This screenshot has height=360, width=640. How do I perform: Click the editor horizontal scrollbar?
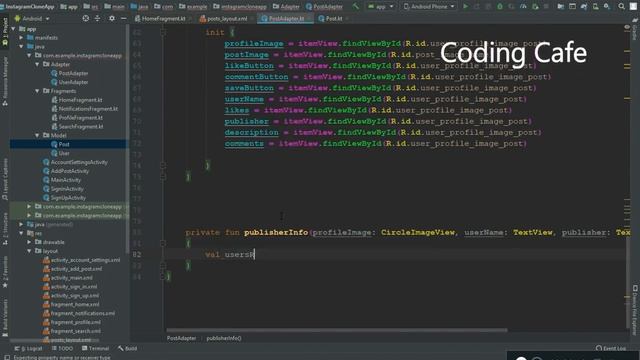coord(337,330)
